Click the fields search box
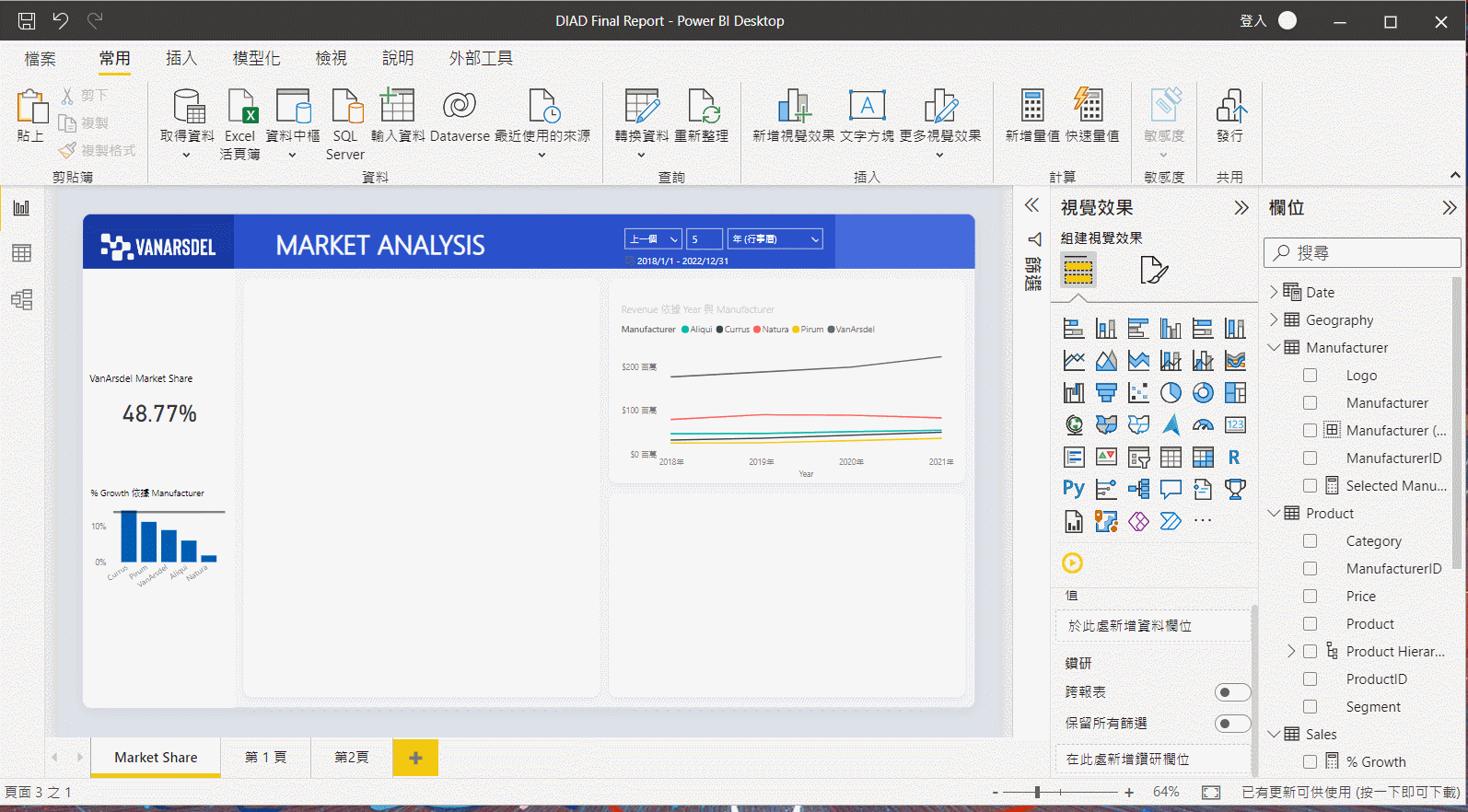 1362,252
